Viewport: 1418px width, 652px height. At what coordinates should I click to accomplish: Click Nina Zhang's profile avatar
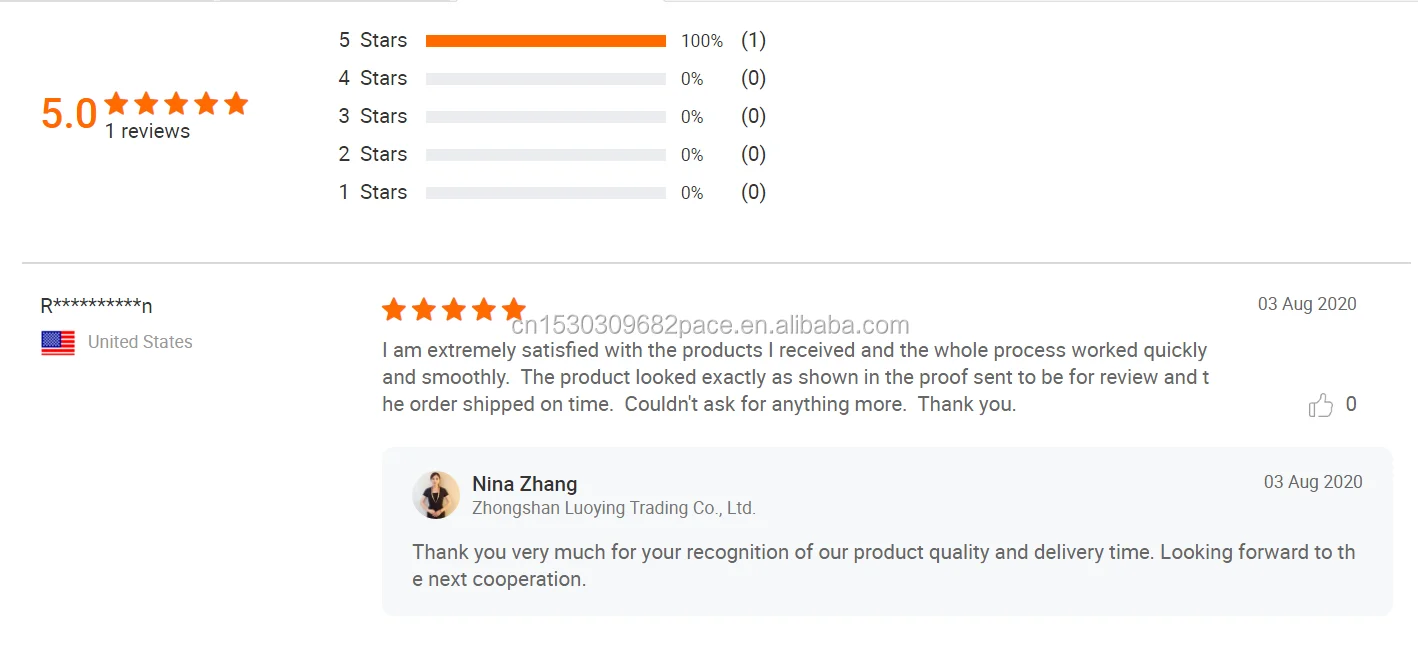tap(436, 495)
